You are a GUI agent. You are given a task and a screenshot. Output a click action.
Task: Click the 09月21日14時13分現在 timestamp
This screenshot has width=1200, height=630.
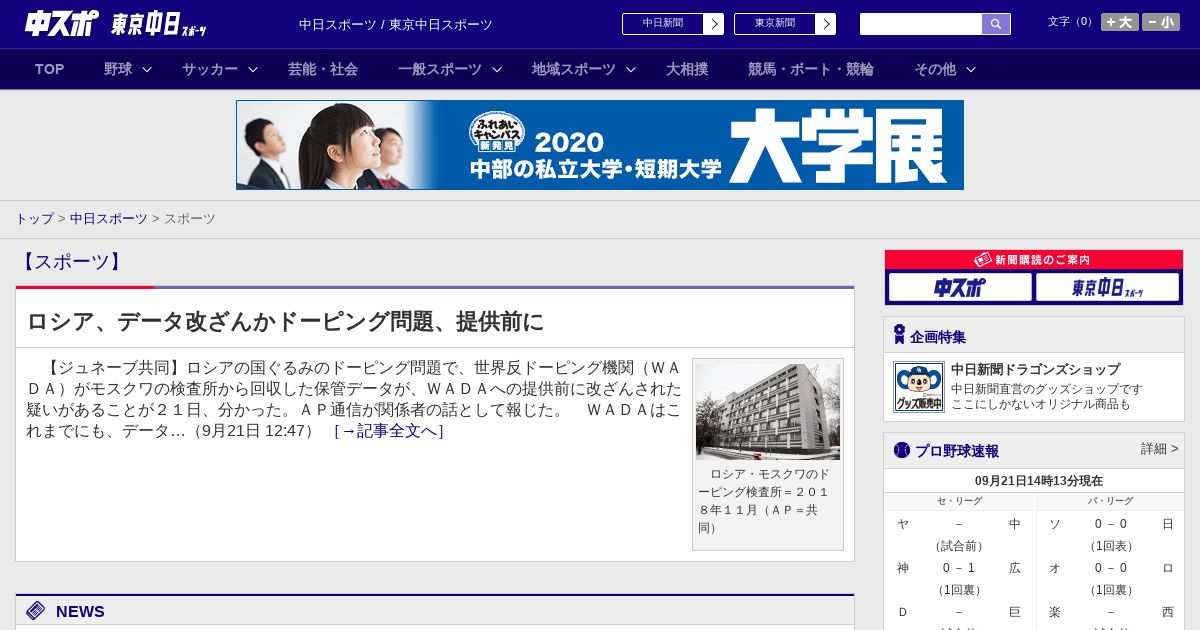1038,481
